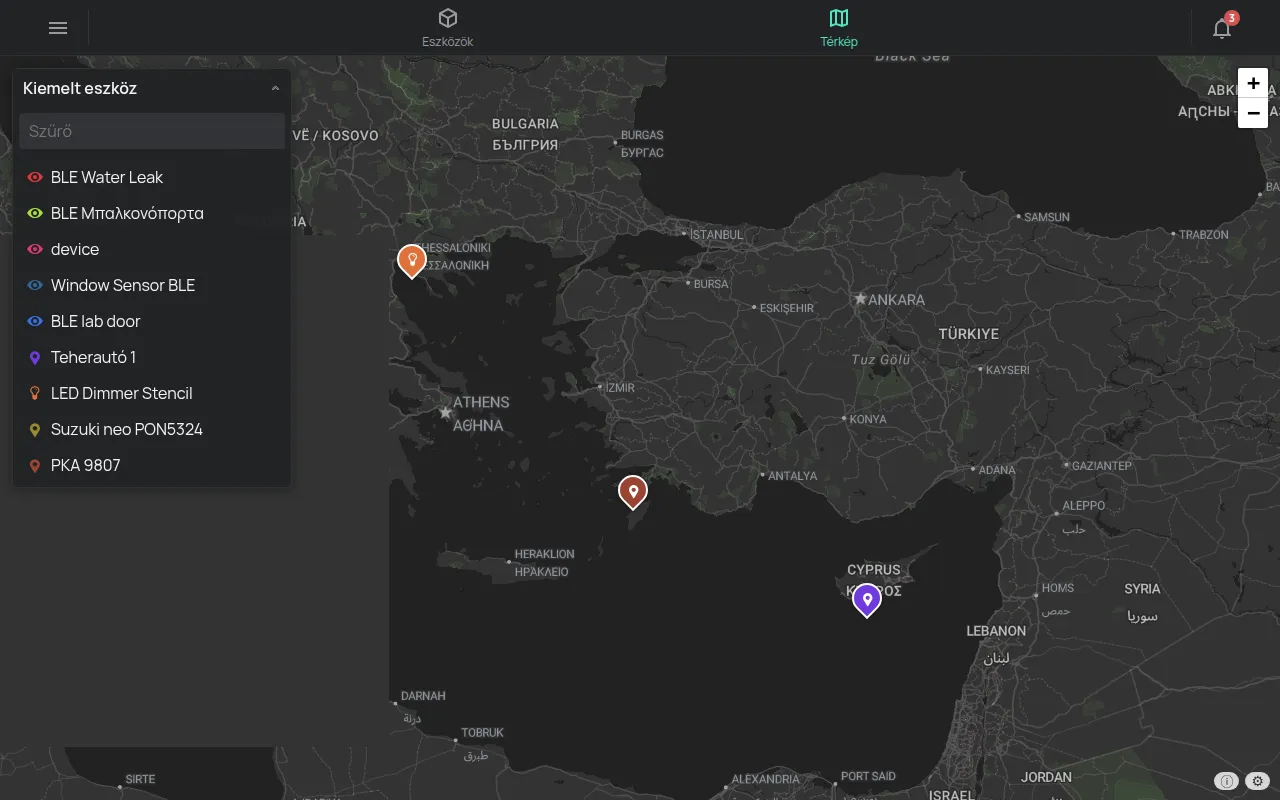Click the orange bulb marker near Thessaloniki

(411, 260)
